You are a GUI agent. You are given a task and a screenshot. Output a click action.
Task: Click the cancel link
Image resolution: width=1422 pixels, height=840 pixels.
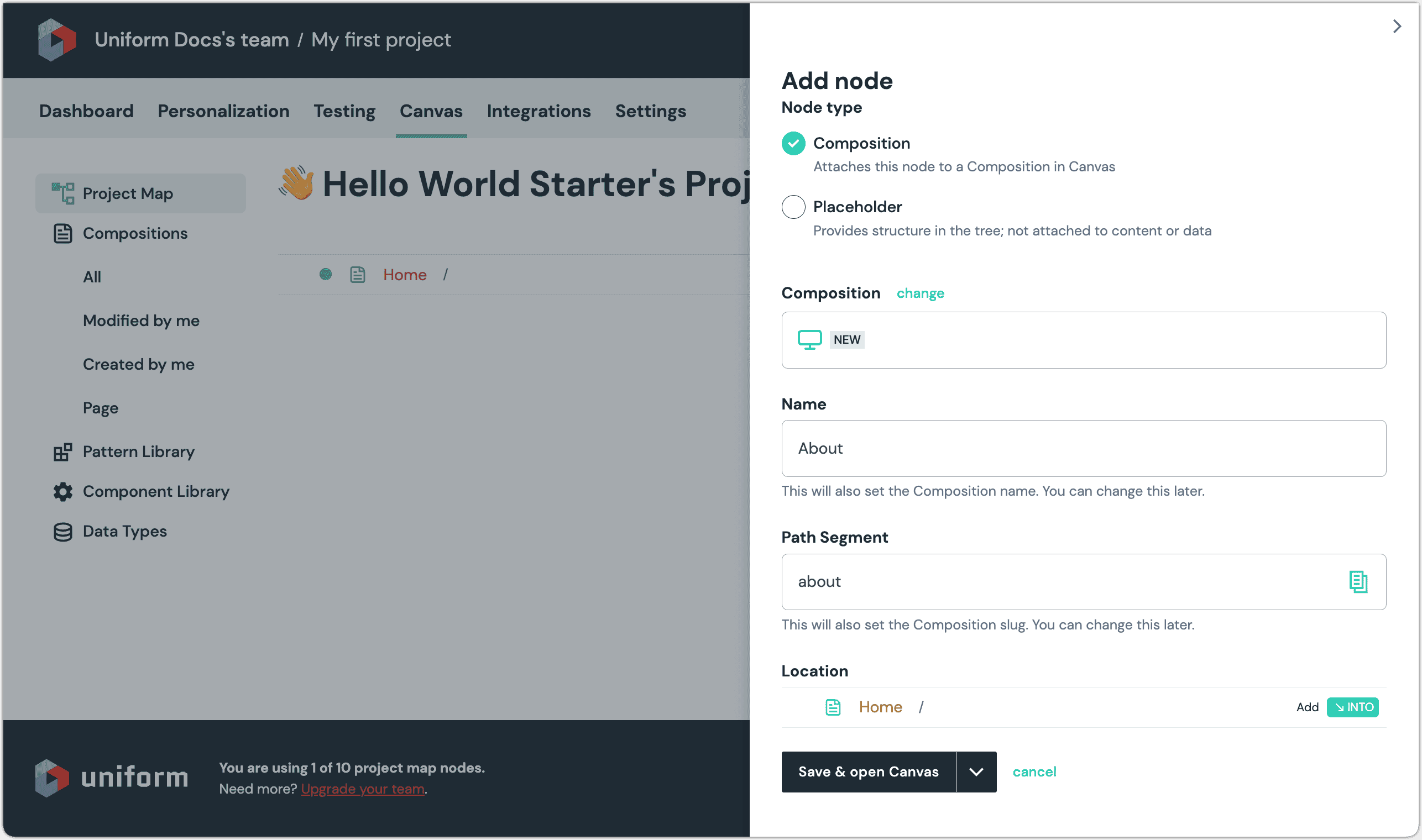[1034, 771]
